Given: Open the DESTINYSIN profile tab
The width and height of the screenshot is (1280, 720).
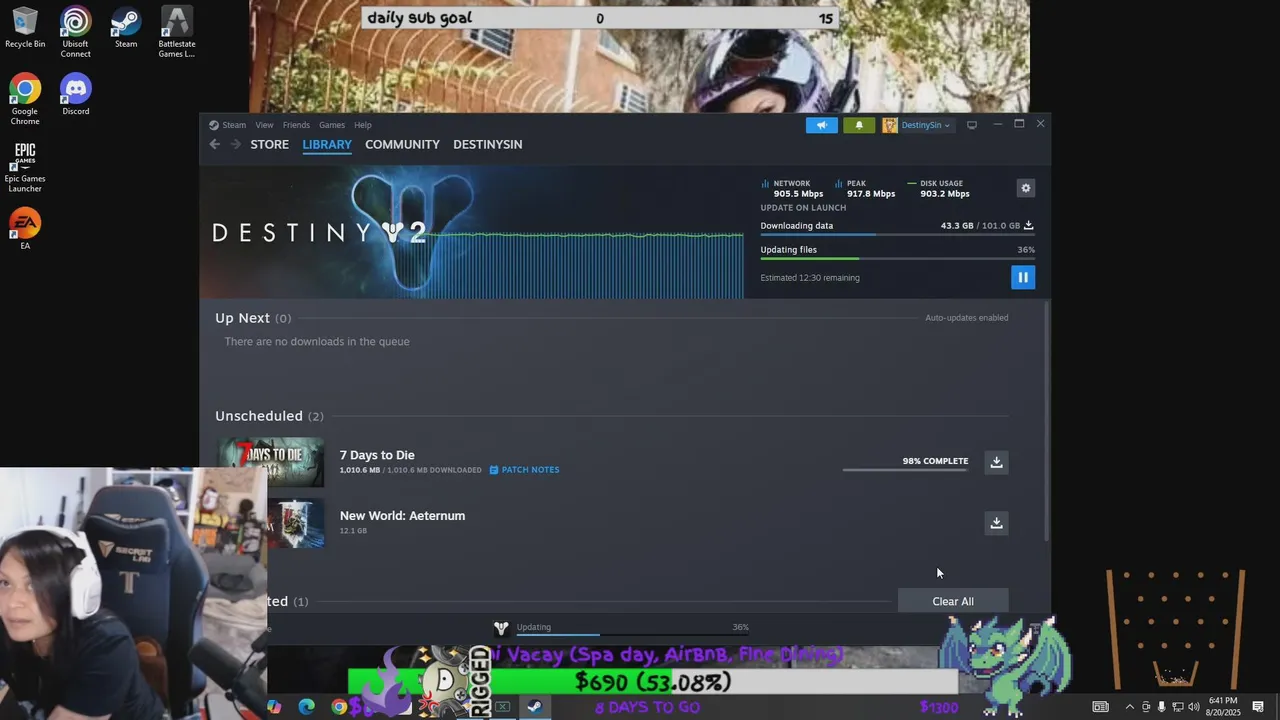Looking at the screenshot, I should (x=487, y=144).
